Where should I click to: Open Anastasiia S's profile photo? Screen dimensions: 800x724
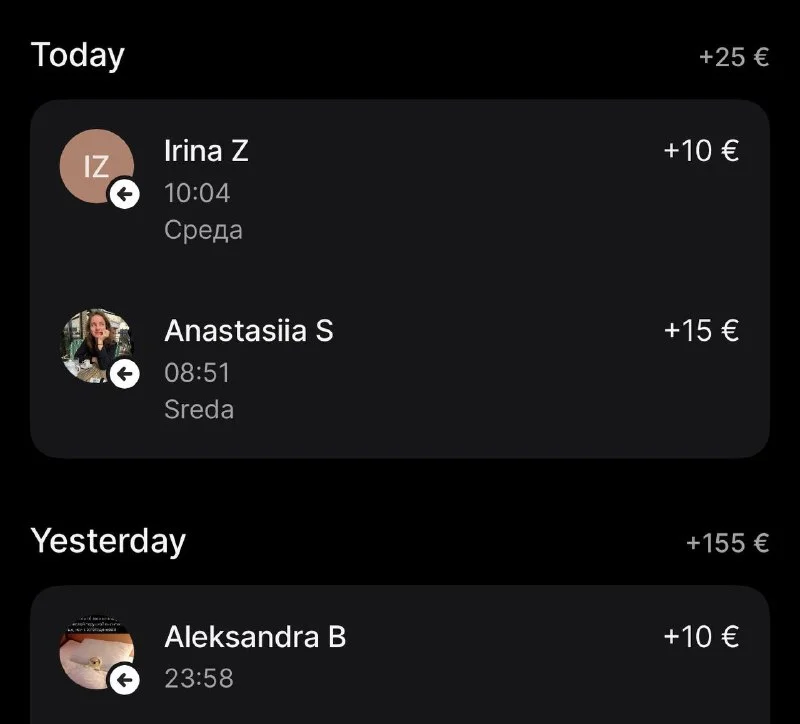point(95,344)
